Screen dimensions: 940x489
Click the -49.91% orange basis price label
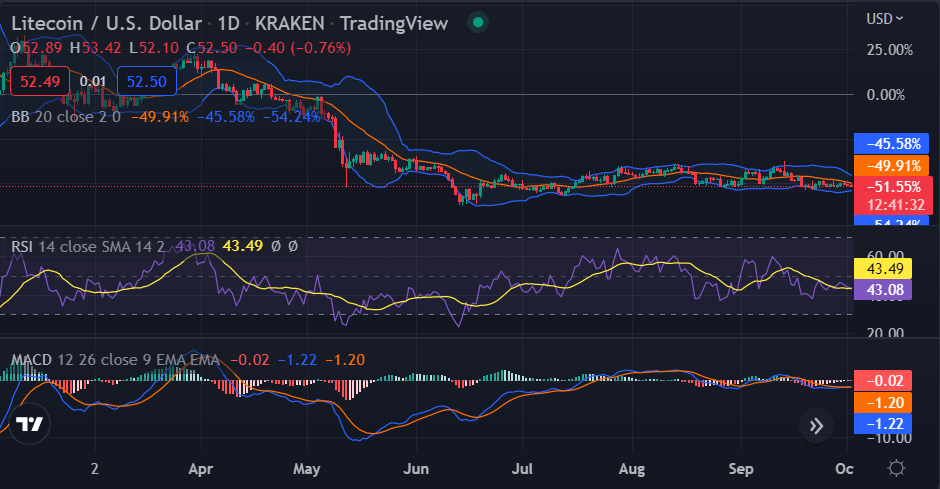coord(891,165)
